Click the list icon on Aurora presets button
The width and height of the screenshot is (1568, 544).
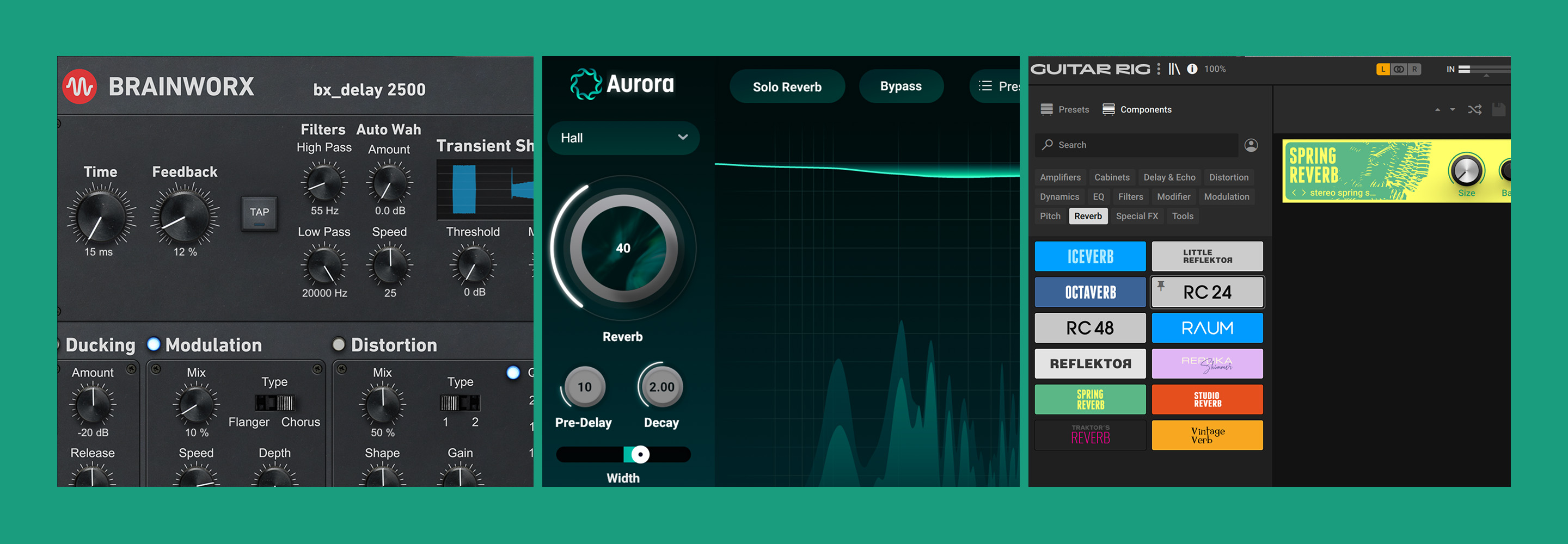[x=985, y=86]
